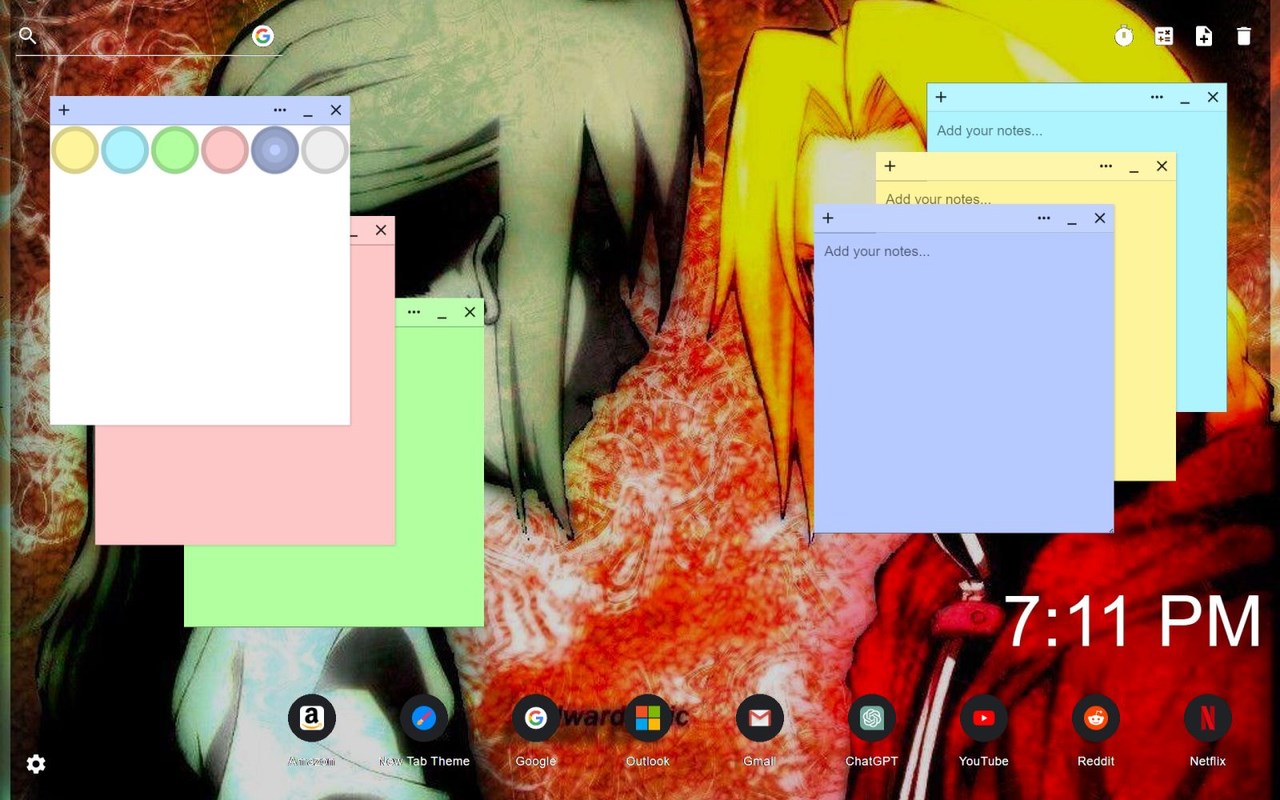Open the ChatGPT shortcut

872,718
